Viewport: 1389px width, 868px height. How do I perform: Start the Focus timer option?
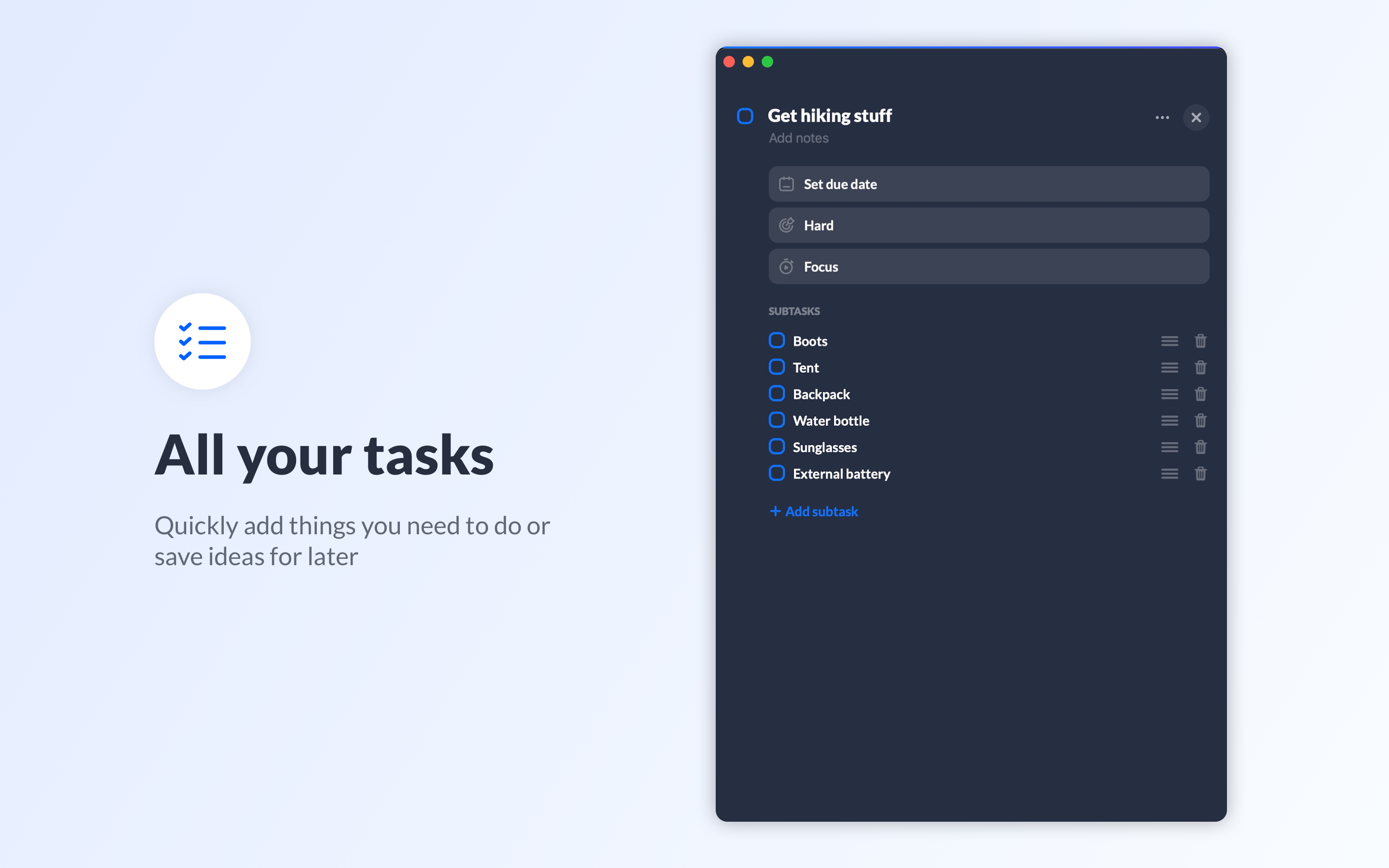pyautogui.click(x=988, y=267)
